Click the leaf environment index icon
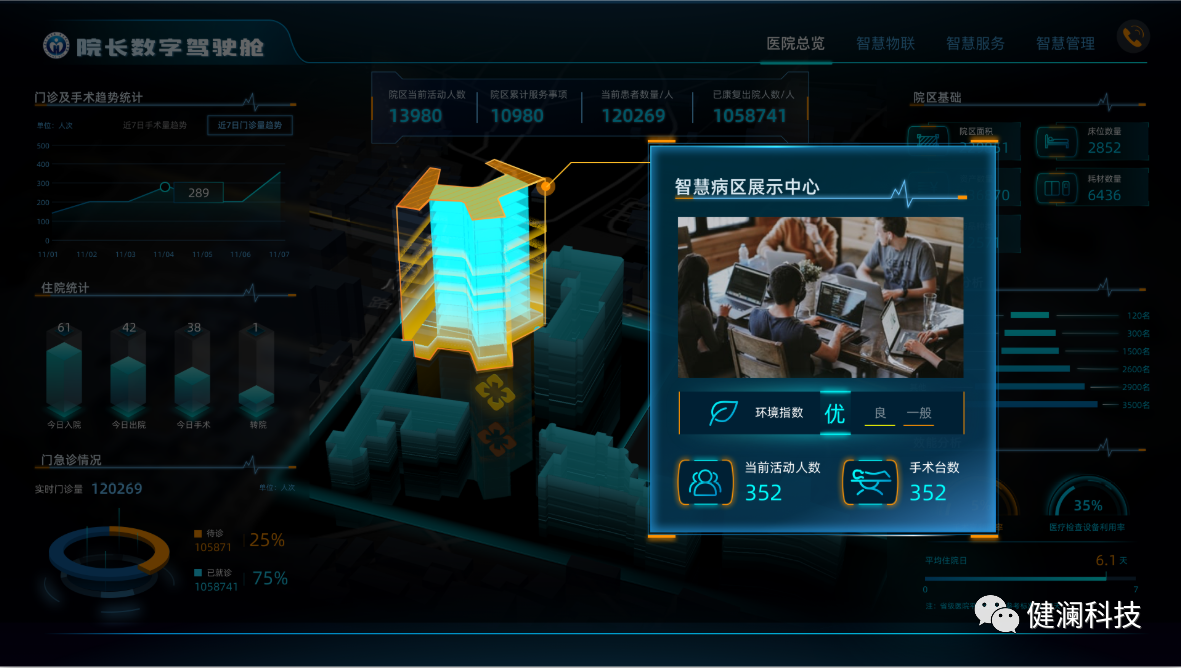Viewport: 1181px width, 668px height. [x=724, y=413]
